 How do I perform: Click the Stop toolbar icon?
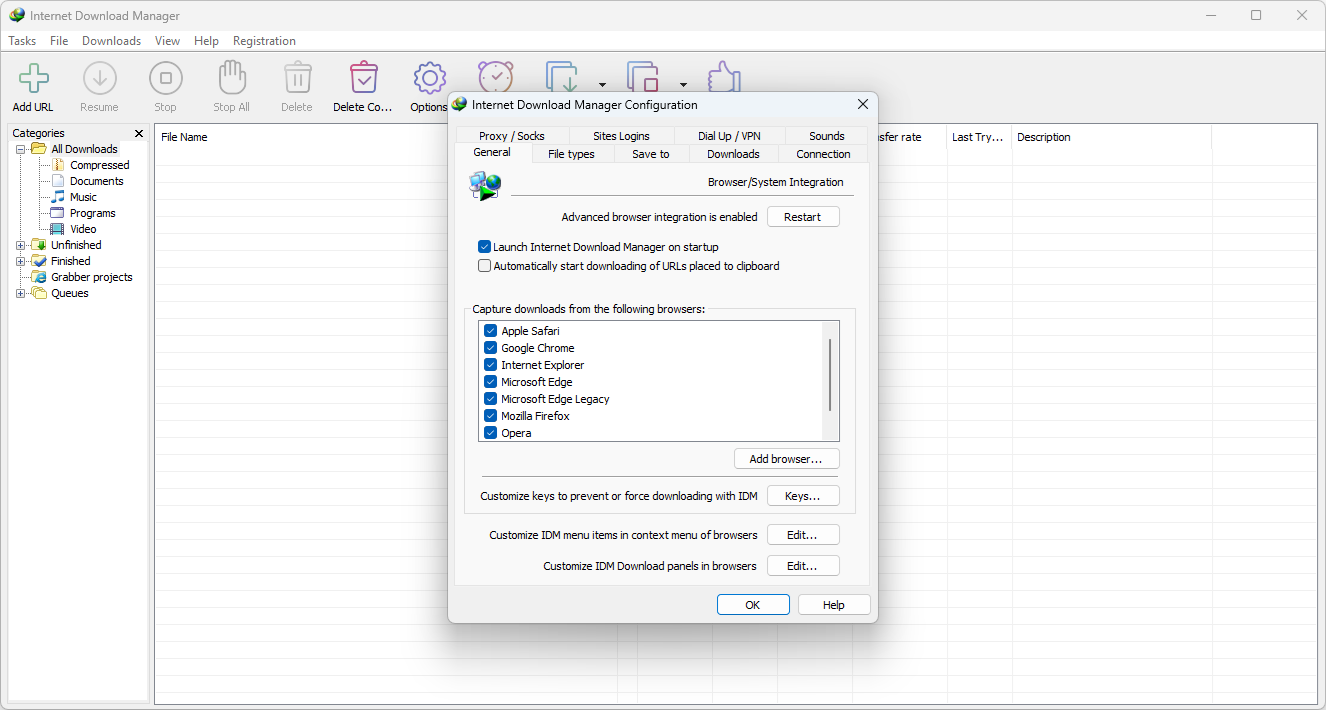tap(165, 78)
